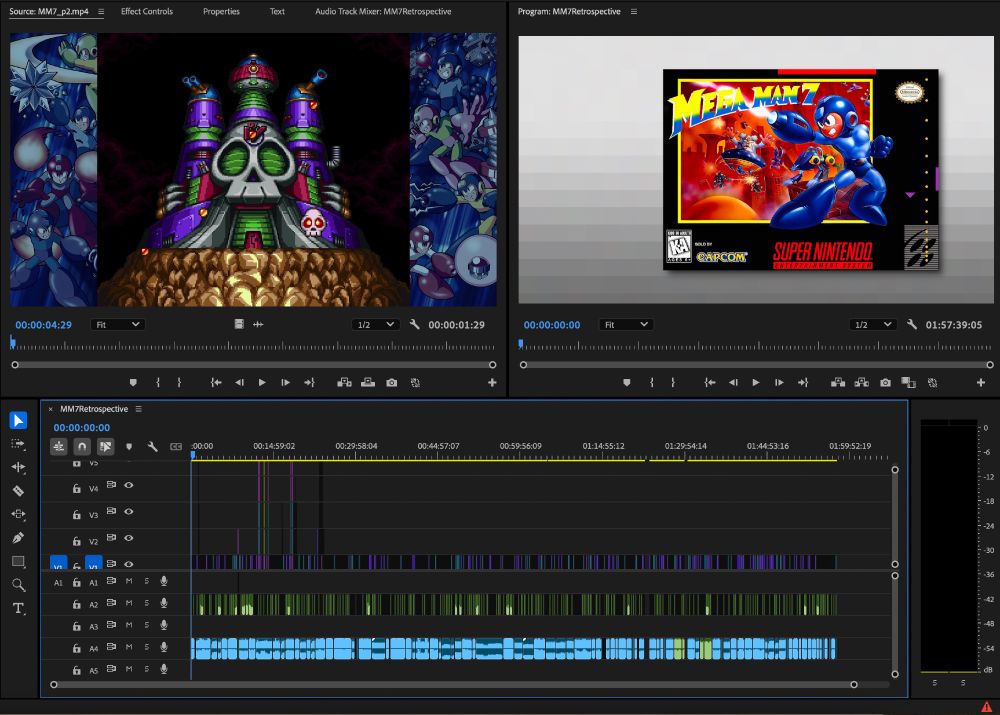Toggle track lock on A3
1000x715 pixels.
coord(77,626)
